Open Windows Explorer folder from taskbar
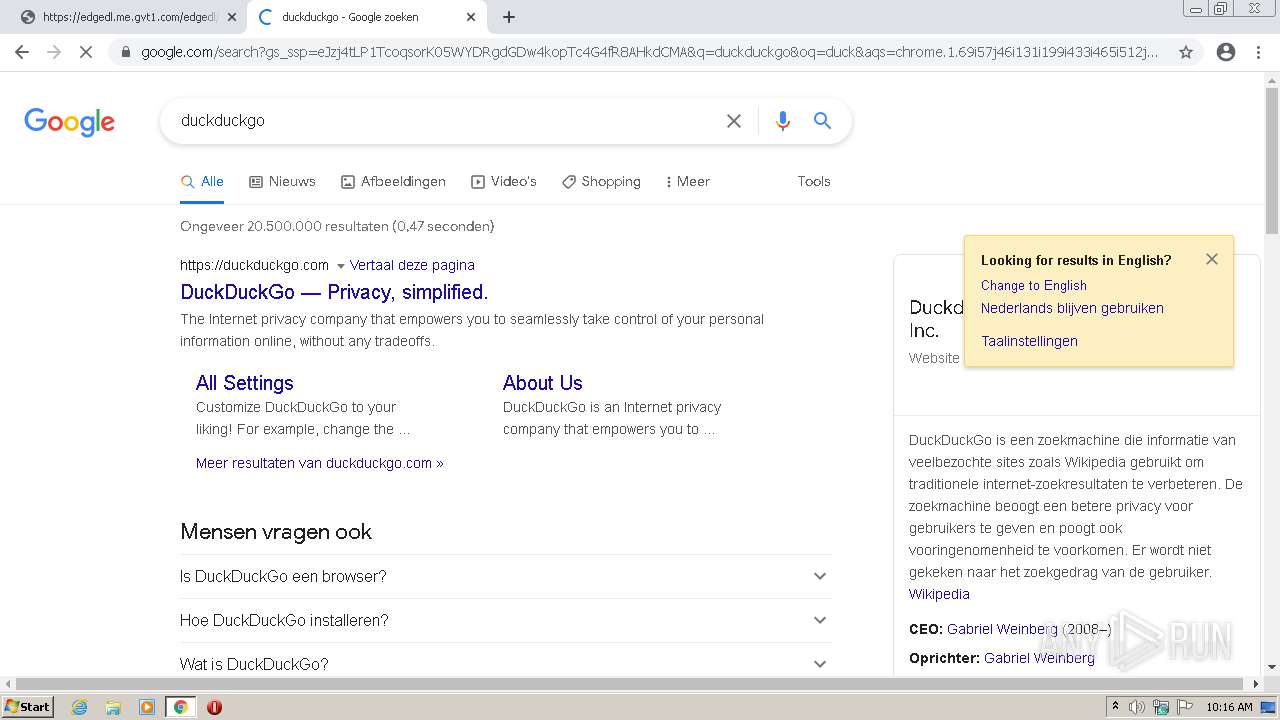Image resolution: width=1280 pixels, height=720 pixels. pyautogui.click(x=113, y=707)
